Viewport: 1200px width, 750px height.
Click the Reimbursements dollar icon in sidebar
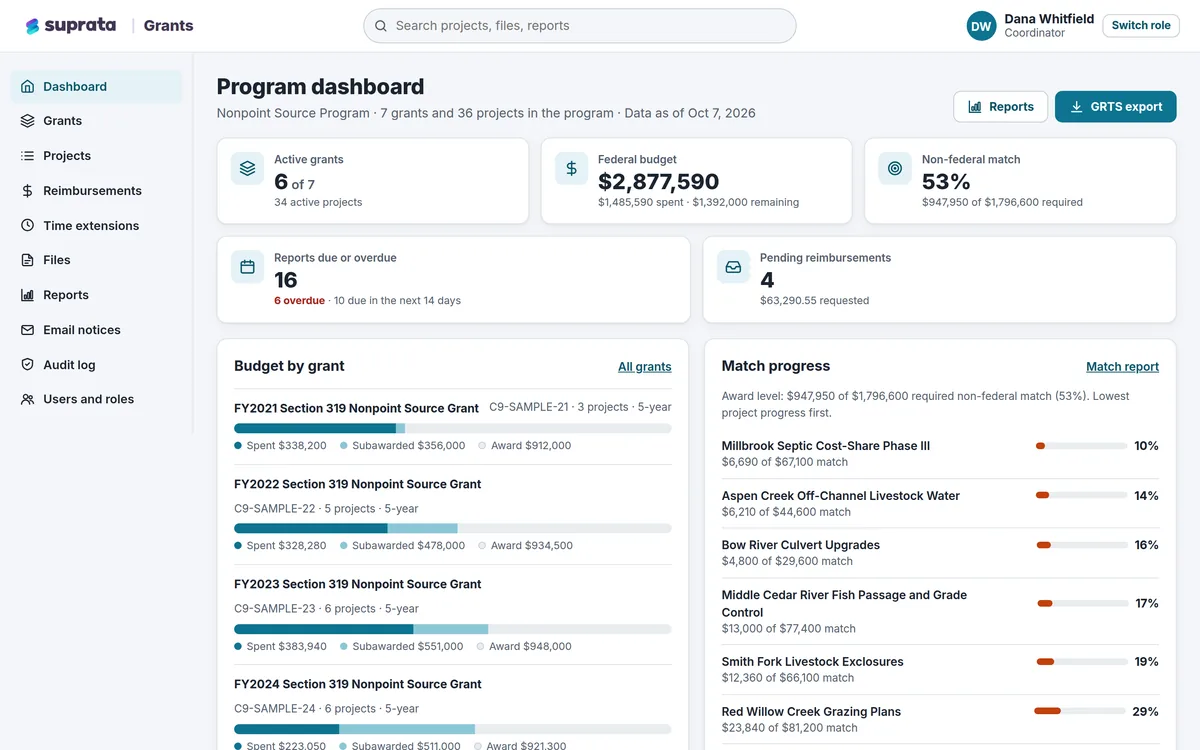[27, 190]
